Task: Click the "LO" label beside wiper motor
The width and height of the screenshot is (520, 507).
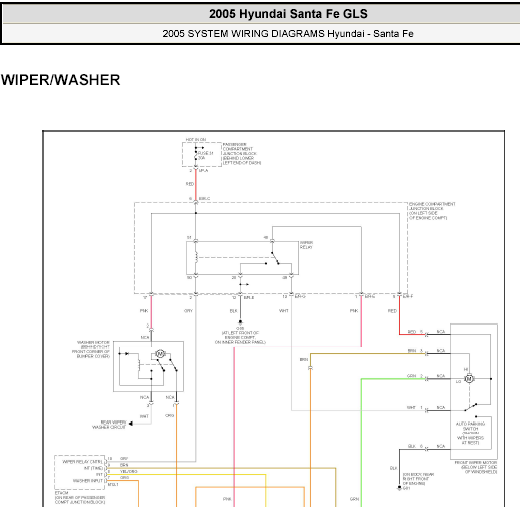Action: coord(458,381)
